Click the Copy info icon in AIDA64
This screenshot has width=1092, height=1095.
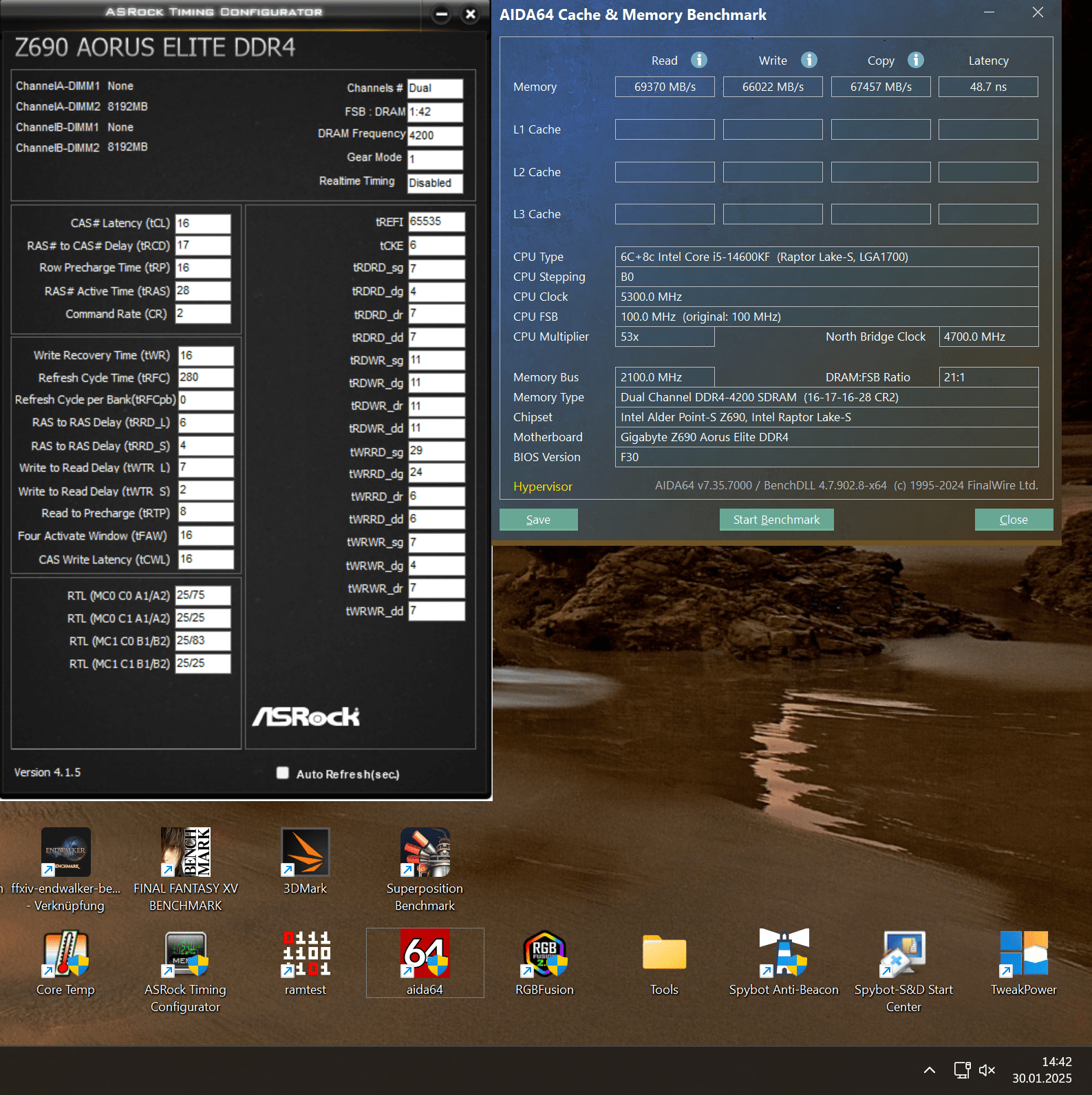916,60
